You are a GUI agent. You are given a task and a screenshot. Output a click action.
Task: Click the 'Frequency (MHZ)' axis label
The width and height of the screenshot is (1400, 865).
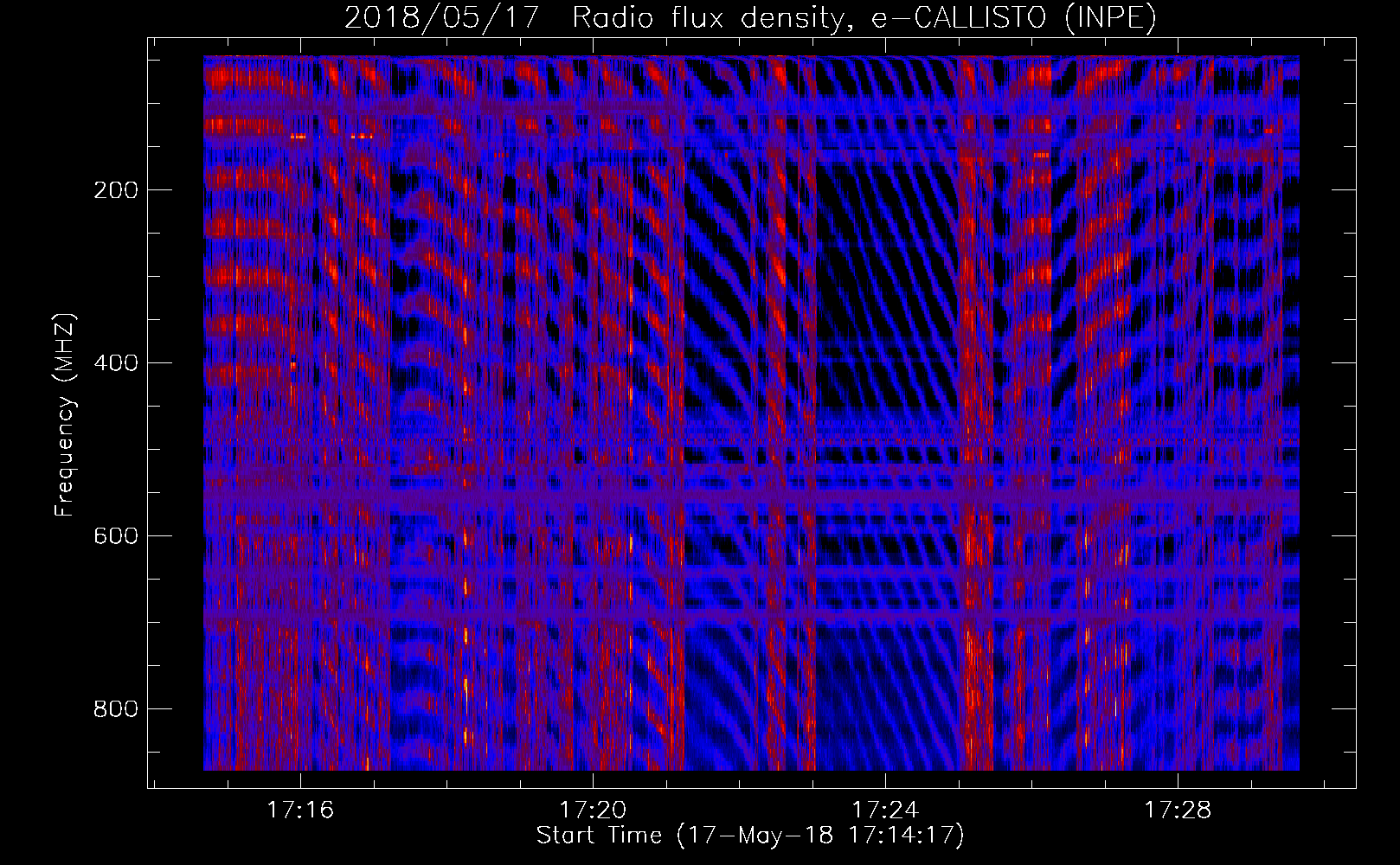[x=65, y=415]
